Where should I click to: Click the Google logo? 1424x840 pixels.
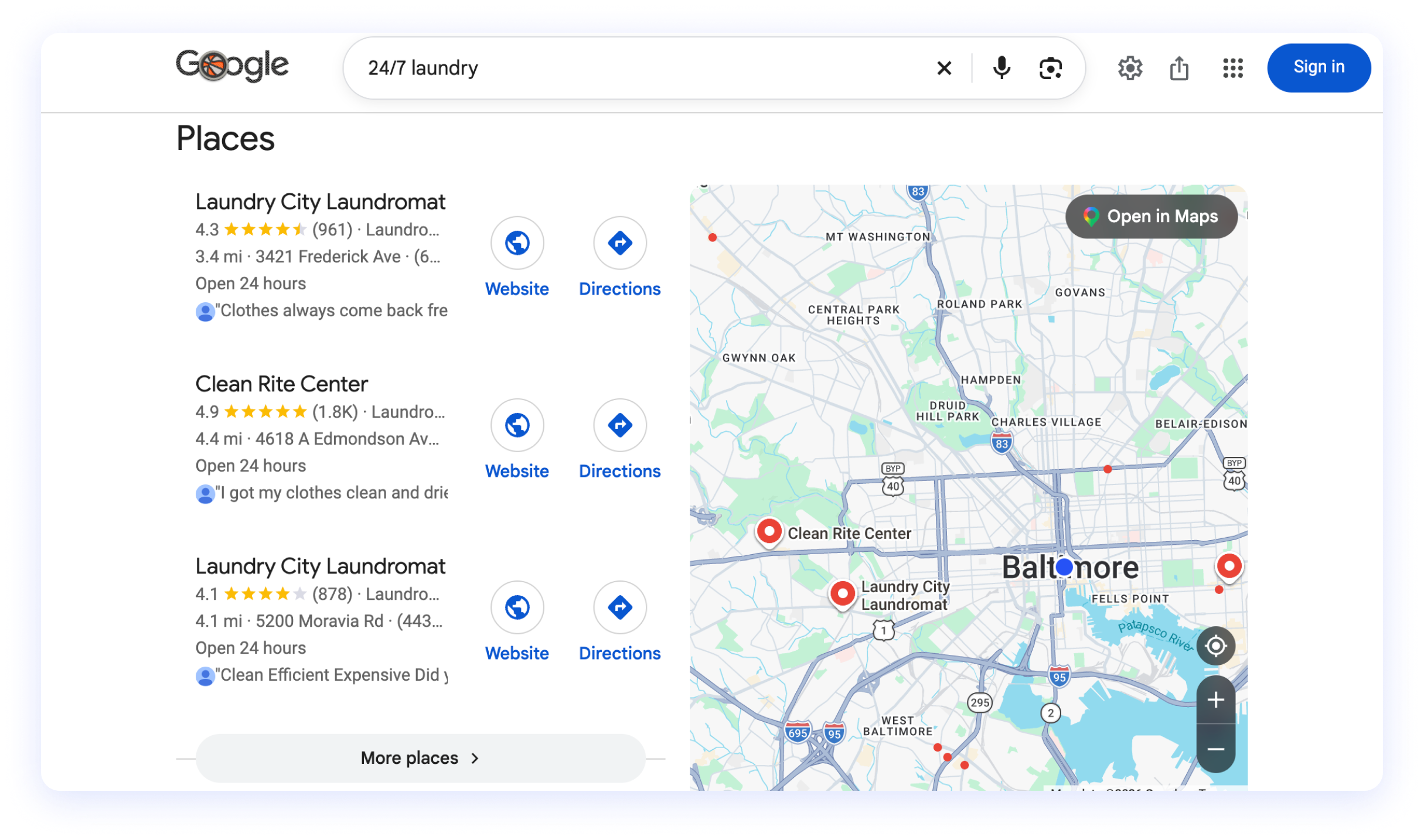(x=232, y=66)
